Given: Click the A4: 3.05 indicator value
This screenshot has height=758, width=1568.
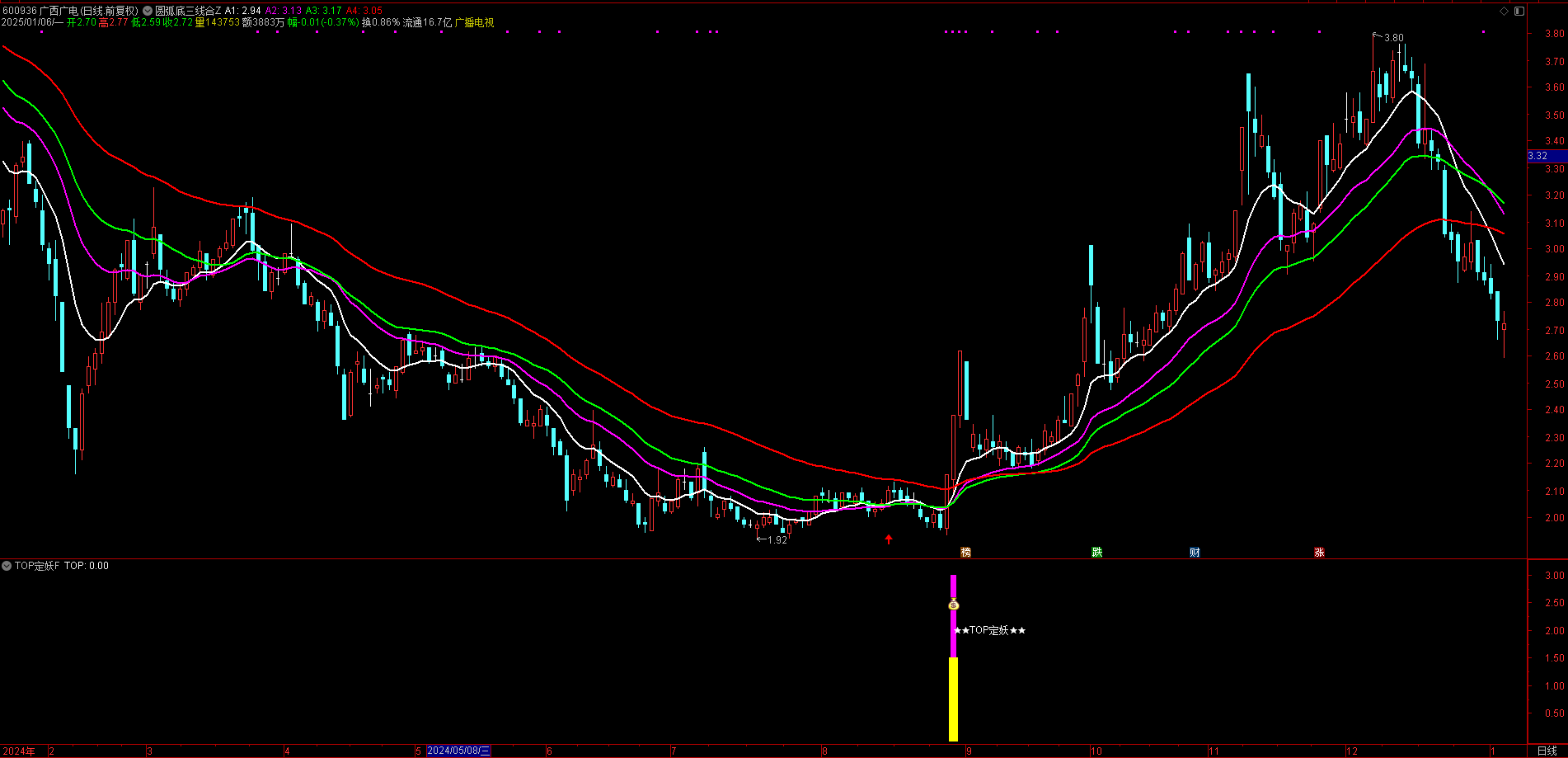Looking at the screenshot, I should pyautogui.click(x=364, y=11).
